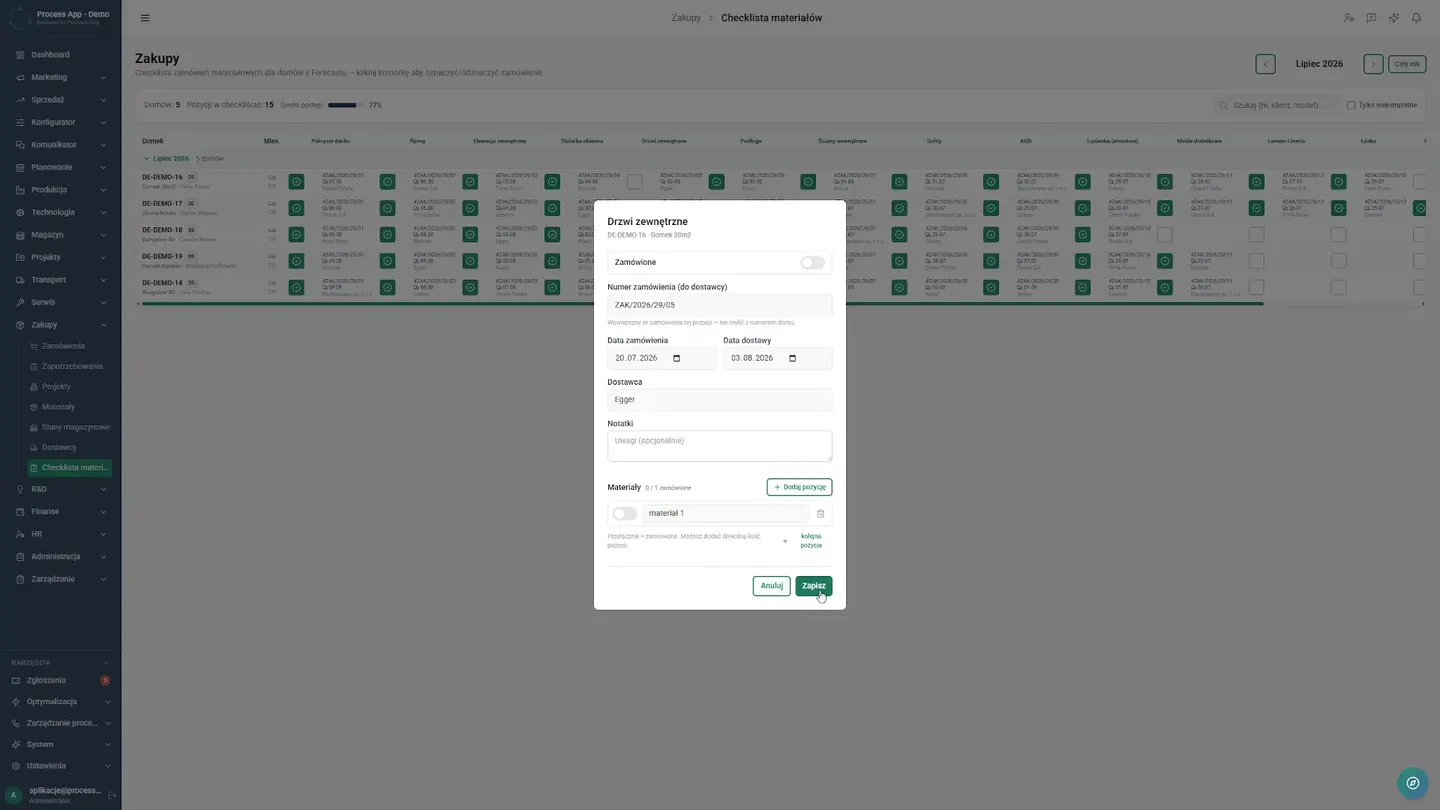Focus the Notatki textarea

coord(720,446)
